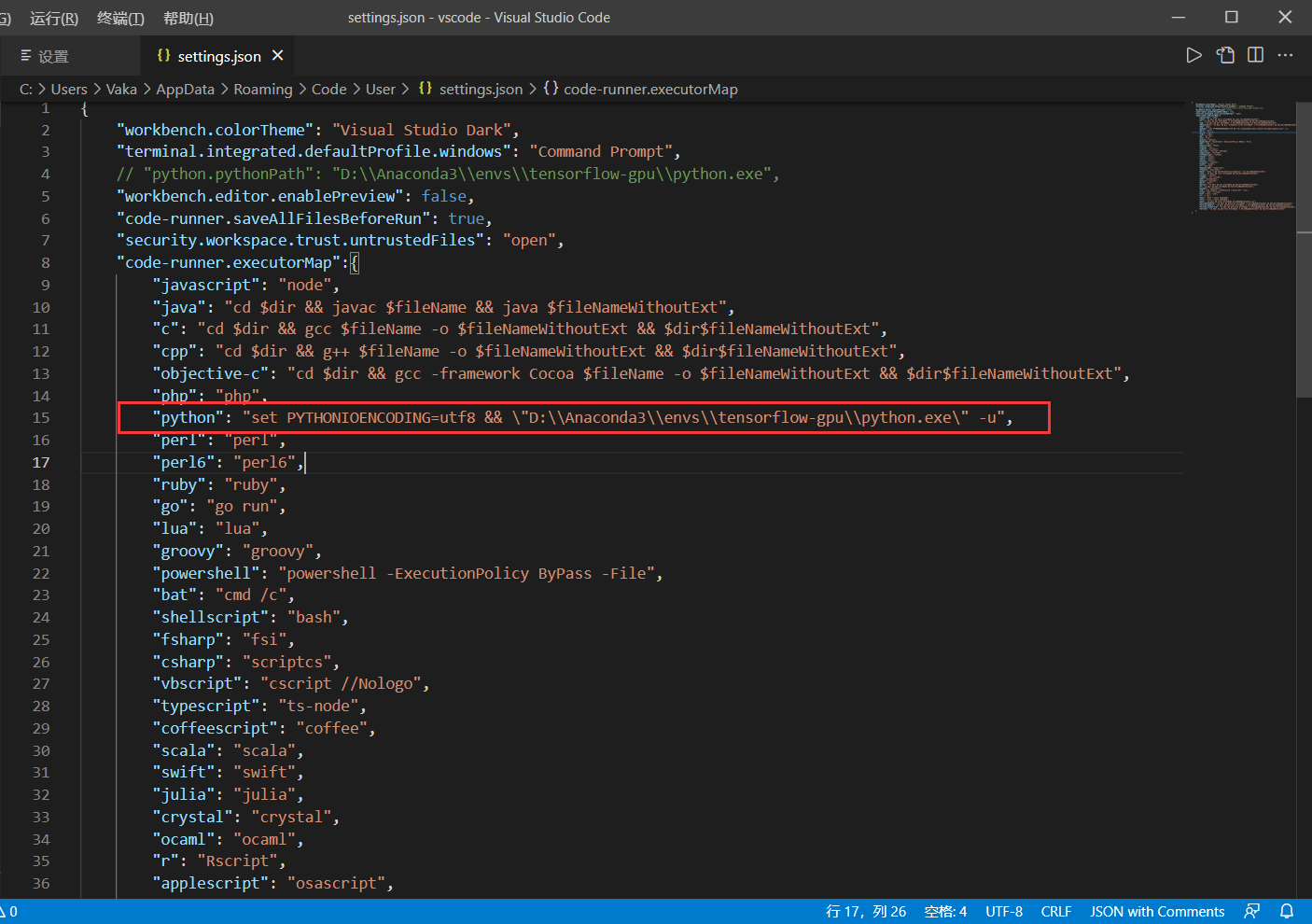Click Roaming breadcrumb segment
This screenshot has height=924, width=1312.
pyautogui.click(x=263, y=90)
